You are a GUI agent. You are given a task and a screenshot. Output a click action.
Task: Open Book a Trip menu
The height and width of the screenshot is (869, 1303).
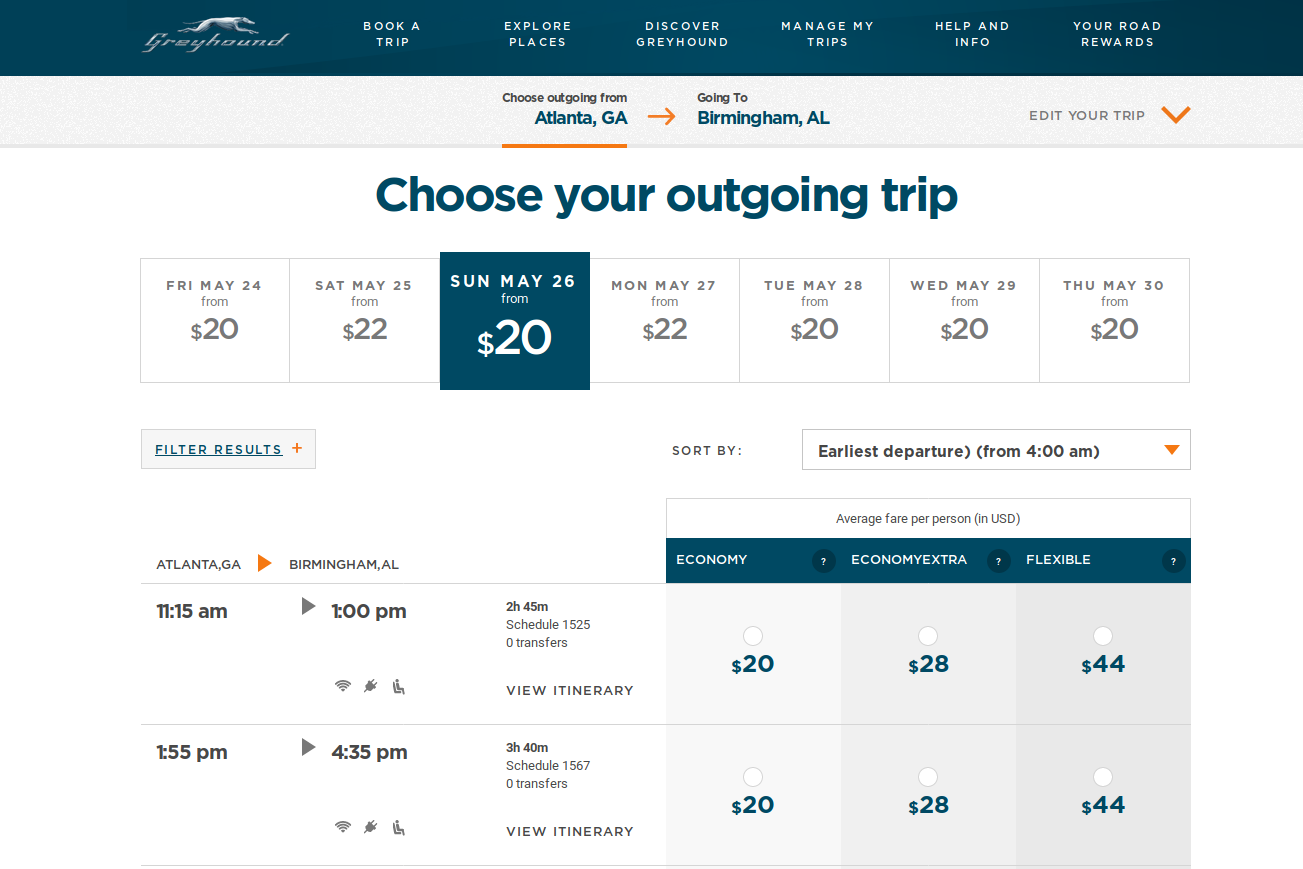tap(393, 34)
